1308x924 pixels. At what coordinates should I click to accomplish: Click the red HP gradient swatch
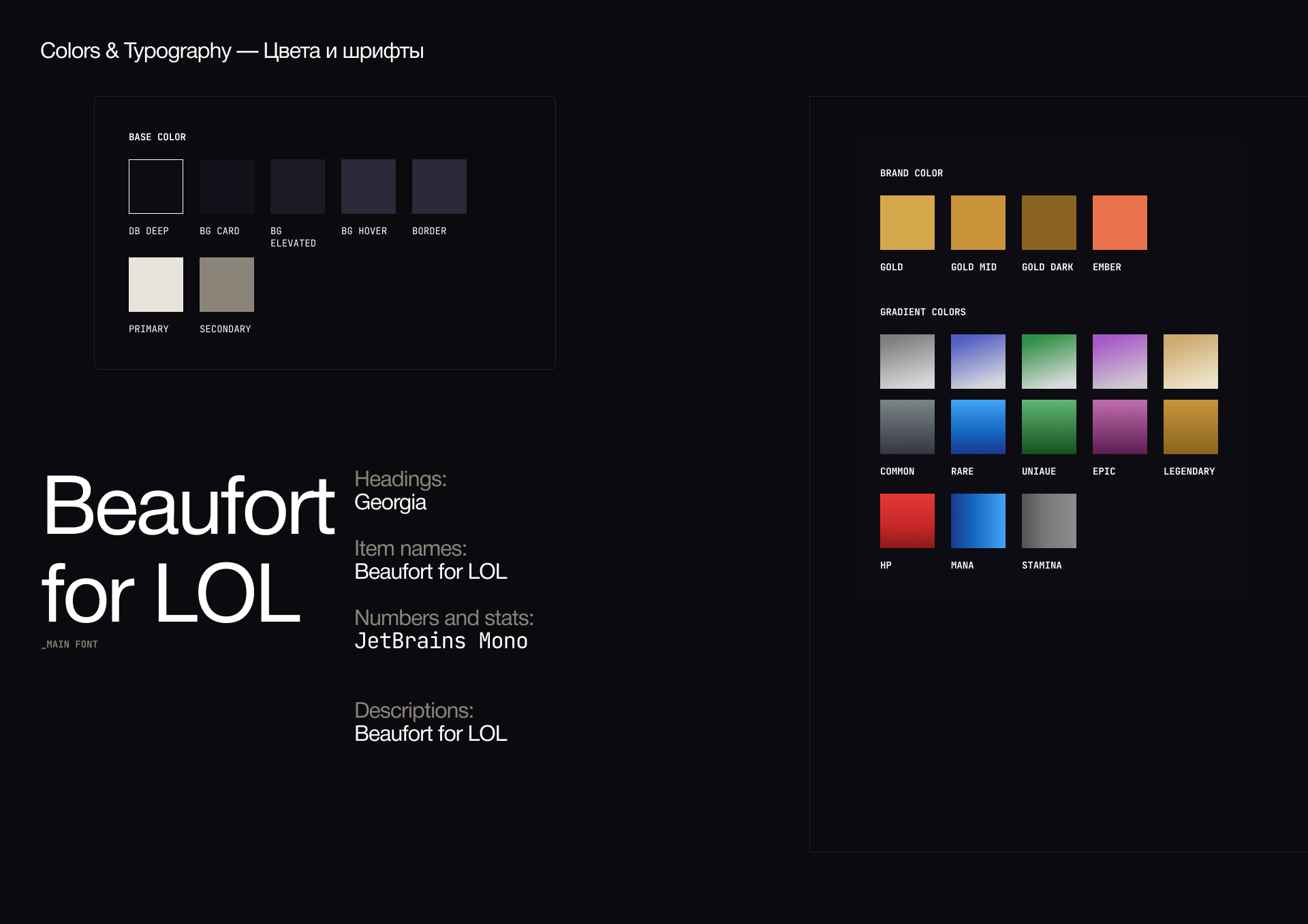coord(907,521)
